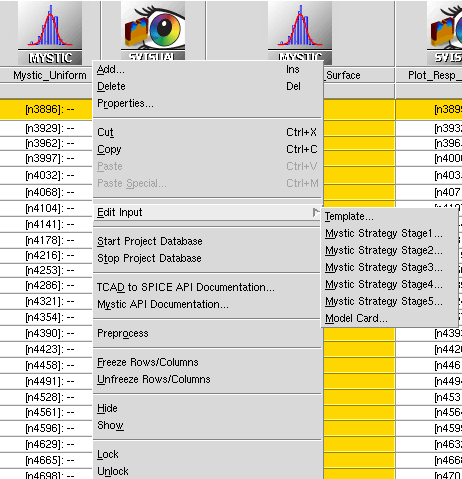The image size is (462, 479).
Task: Select node cell [n4596]
Action: tap(46, 428)
